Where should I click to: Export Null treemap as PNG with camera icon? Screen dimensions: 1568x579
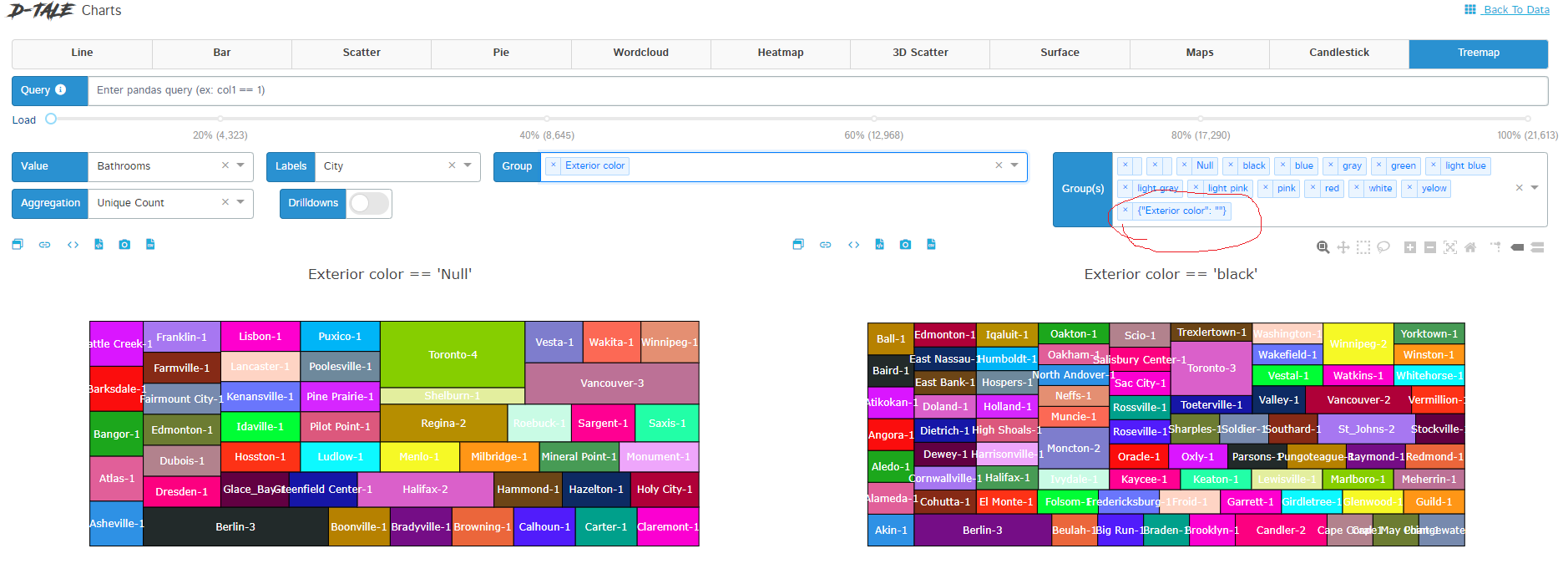coord(124,245)
